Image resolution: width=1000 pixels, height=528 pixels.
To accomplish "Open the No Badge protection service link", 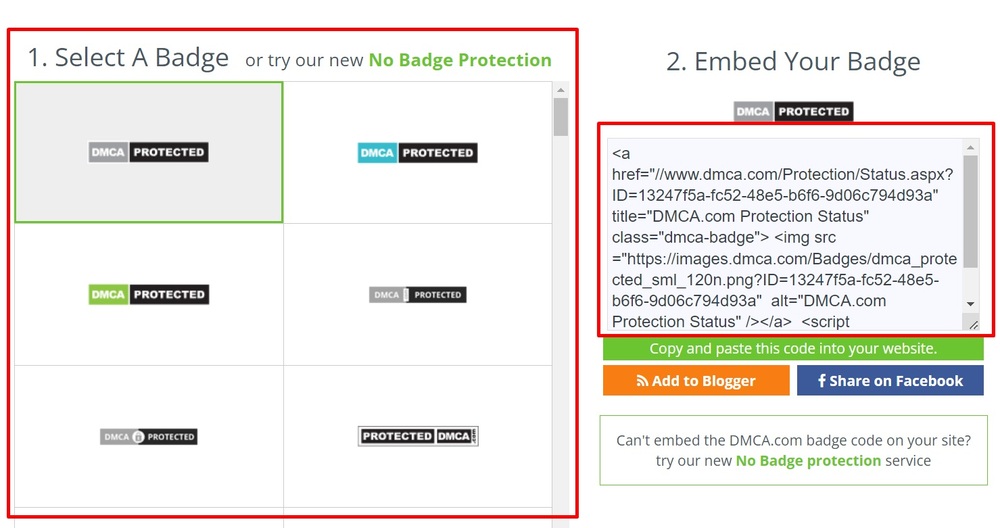I will pyautogui.click(x=808, y=460).
